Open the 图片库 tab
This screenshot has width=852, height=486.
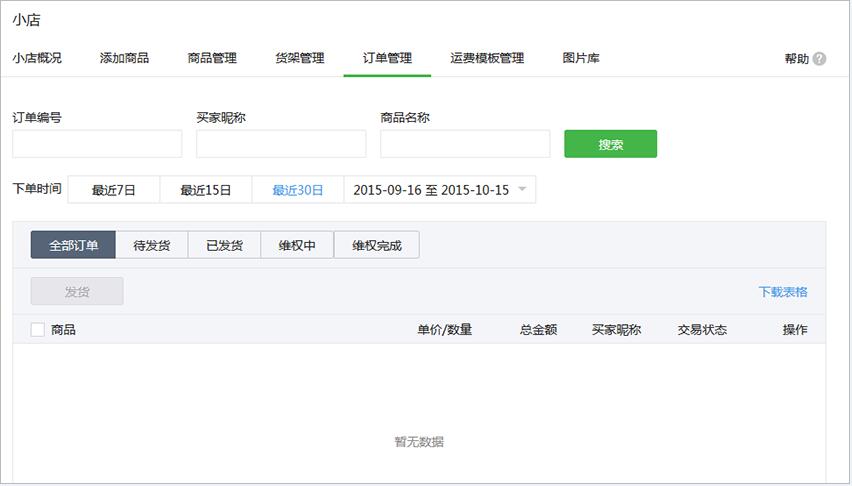coord(581,58)
